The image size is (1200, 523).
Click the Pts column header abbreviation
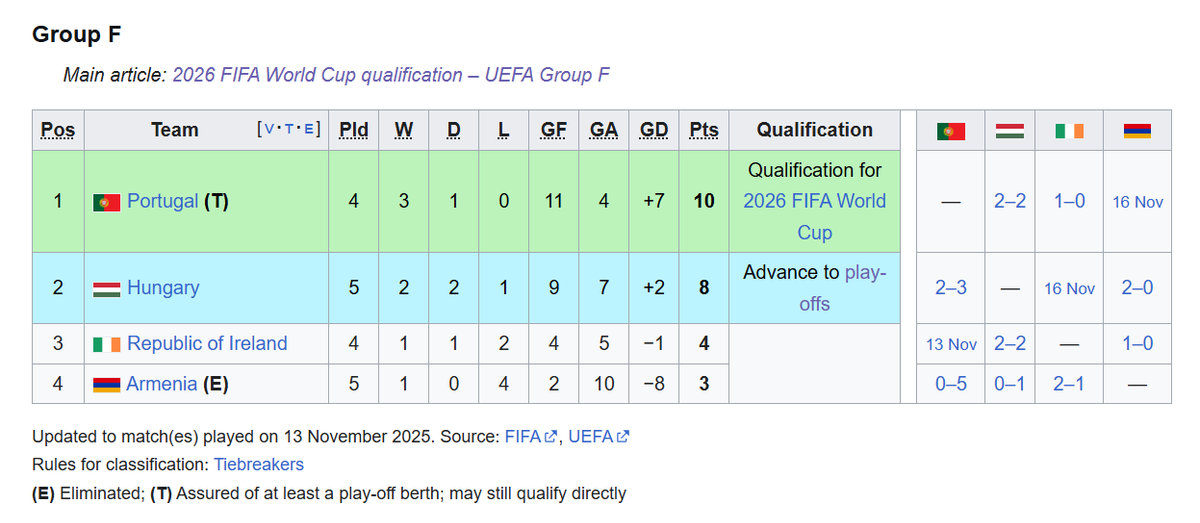(x=704, y=130)
